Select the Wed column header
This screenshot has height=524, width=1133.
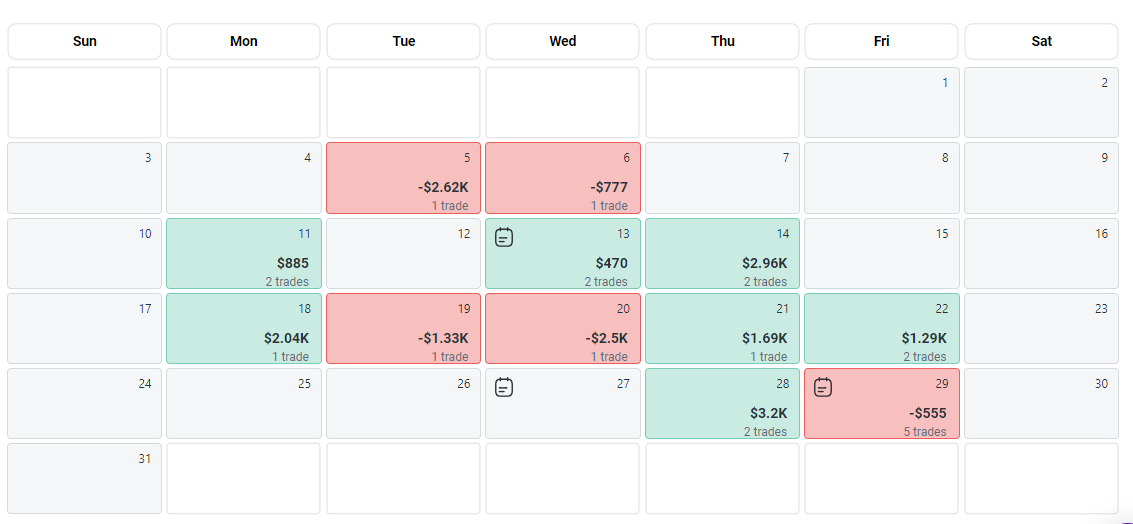563,42
